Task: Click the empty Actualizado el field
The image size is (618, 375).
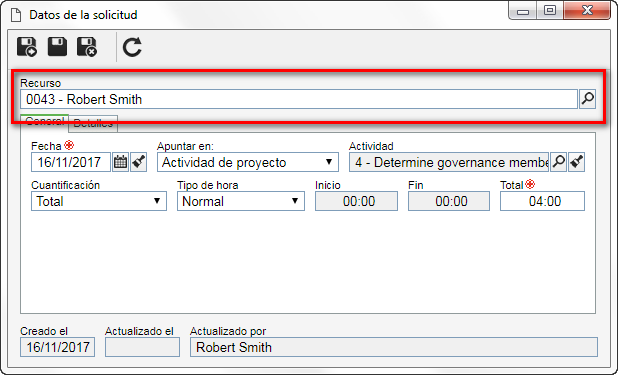Action: click(x=142, y=347)
